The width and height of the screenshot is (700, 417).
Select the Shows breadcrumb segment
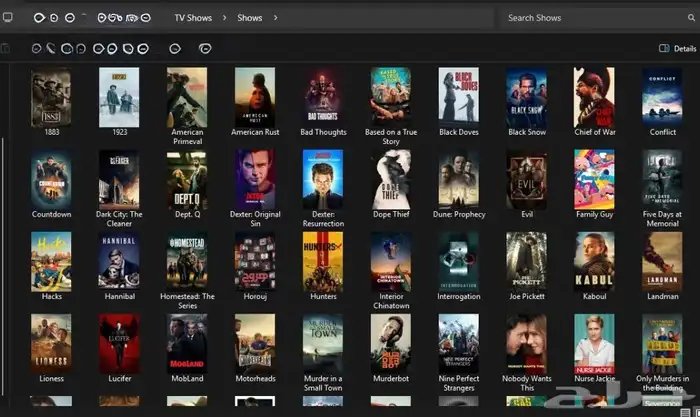[250, 18]
